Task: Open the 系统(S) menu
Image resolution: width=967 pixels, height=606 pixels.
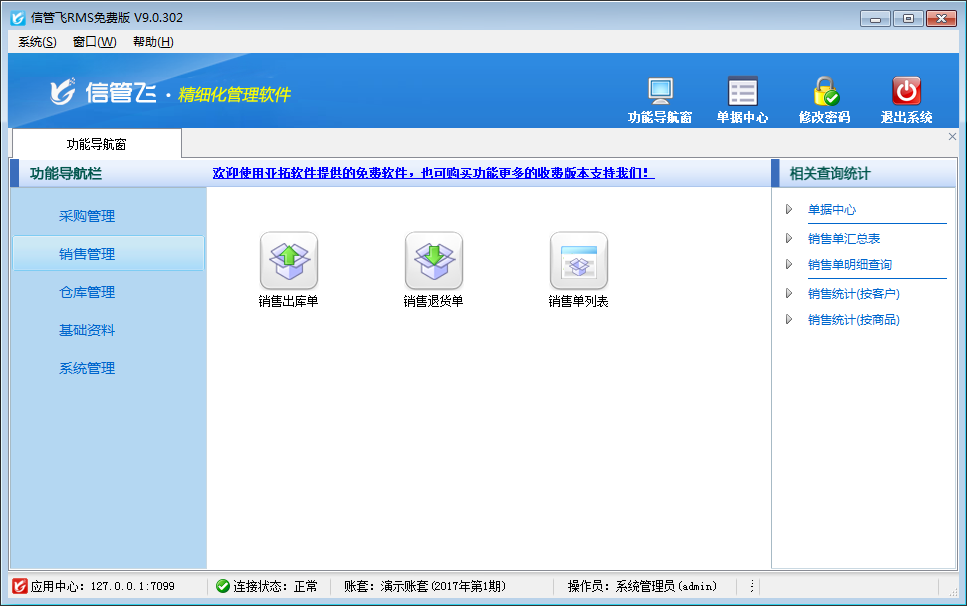Action: click(x=37, y=42)
